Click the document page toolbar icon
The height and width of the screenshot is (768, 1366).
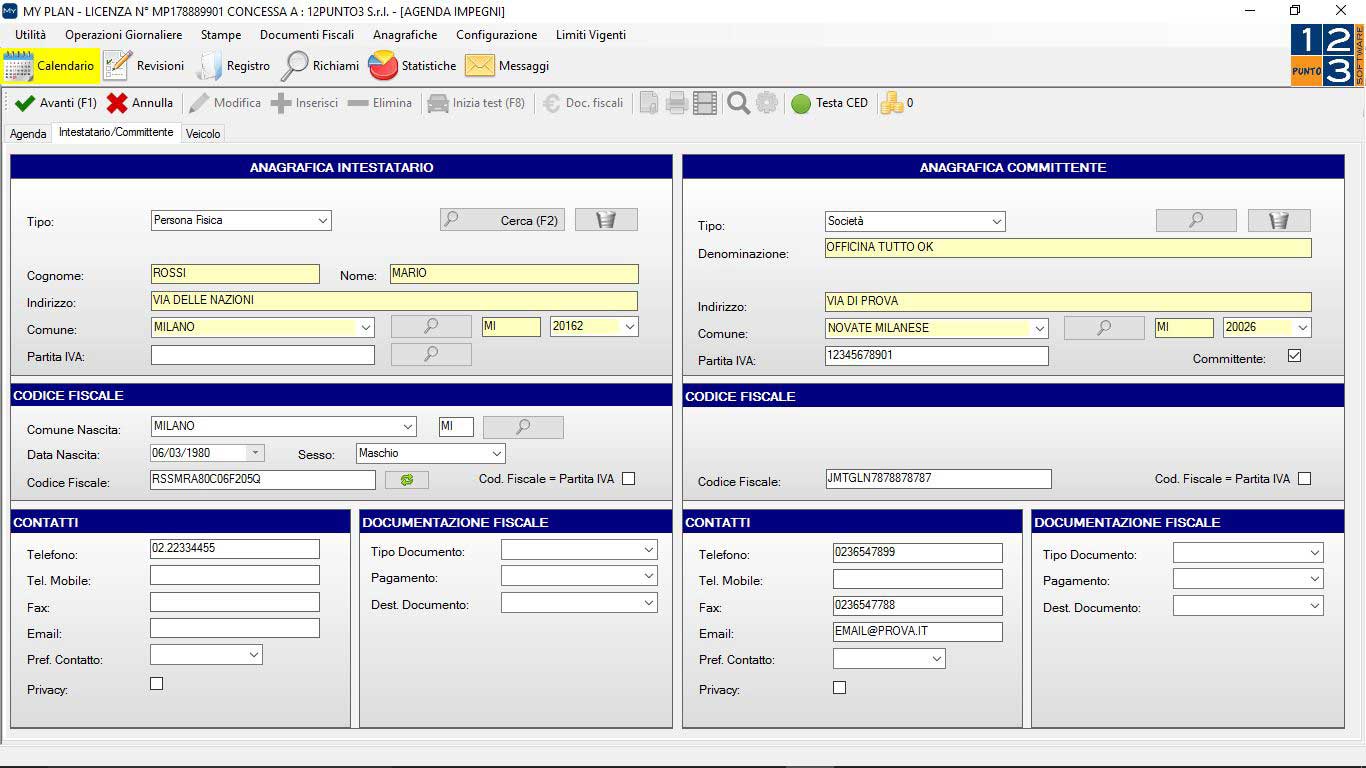pyautogui.click(x=649, y=103)
